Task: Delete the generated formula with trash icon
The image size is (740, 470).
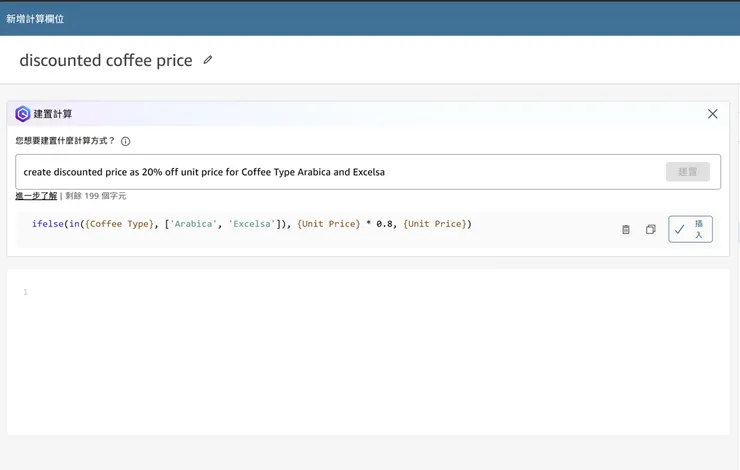Action: click(626, 229)
